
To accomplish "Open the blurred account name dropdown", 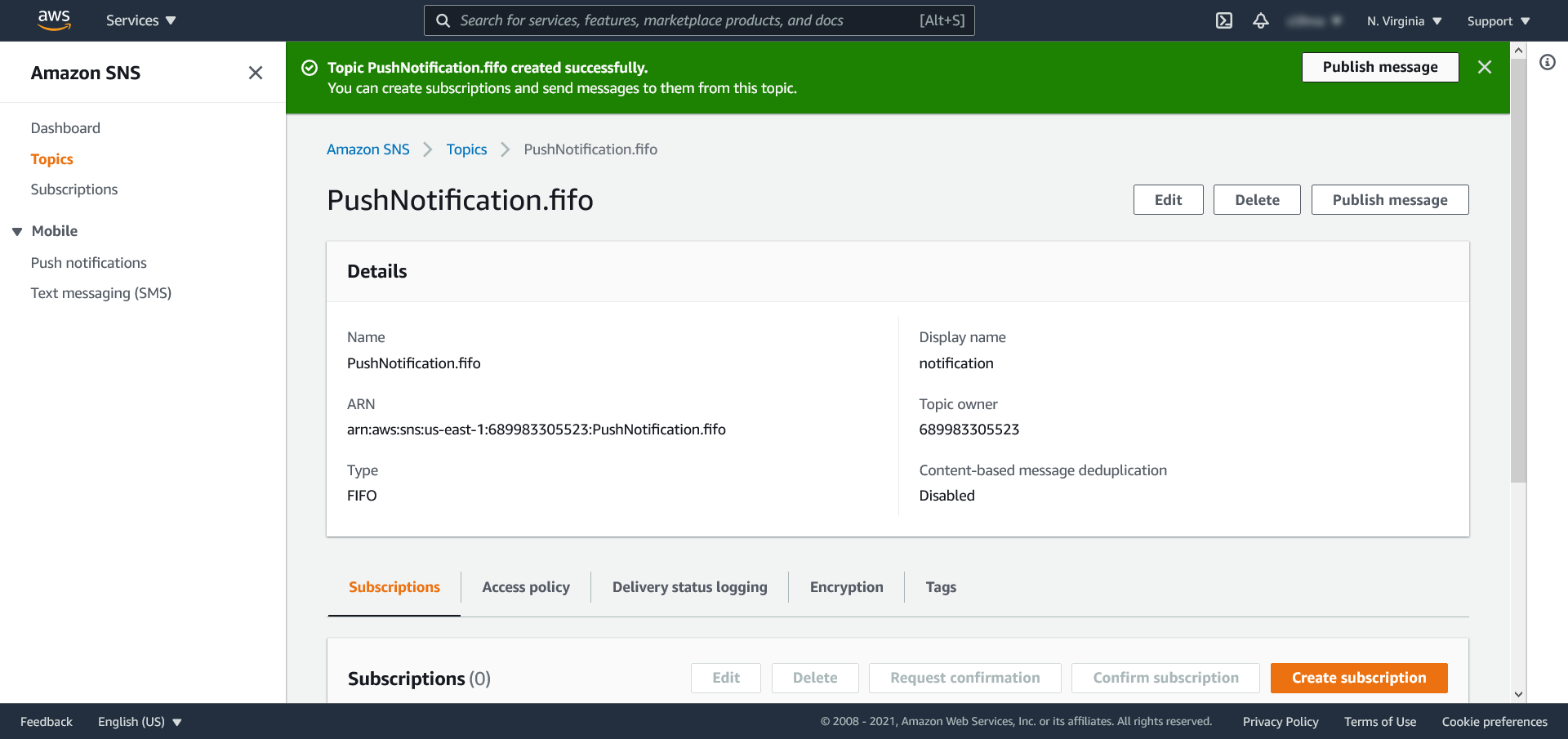I will pyautogui.click(x=1314, y=21).
